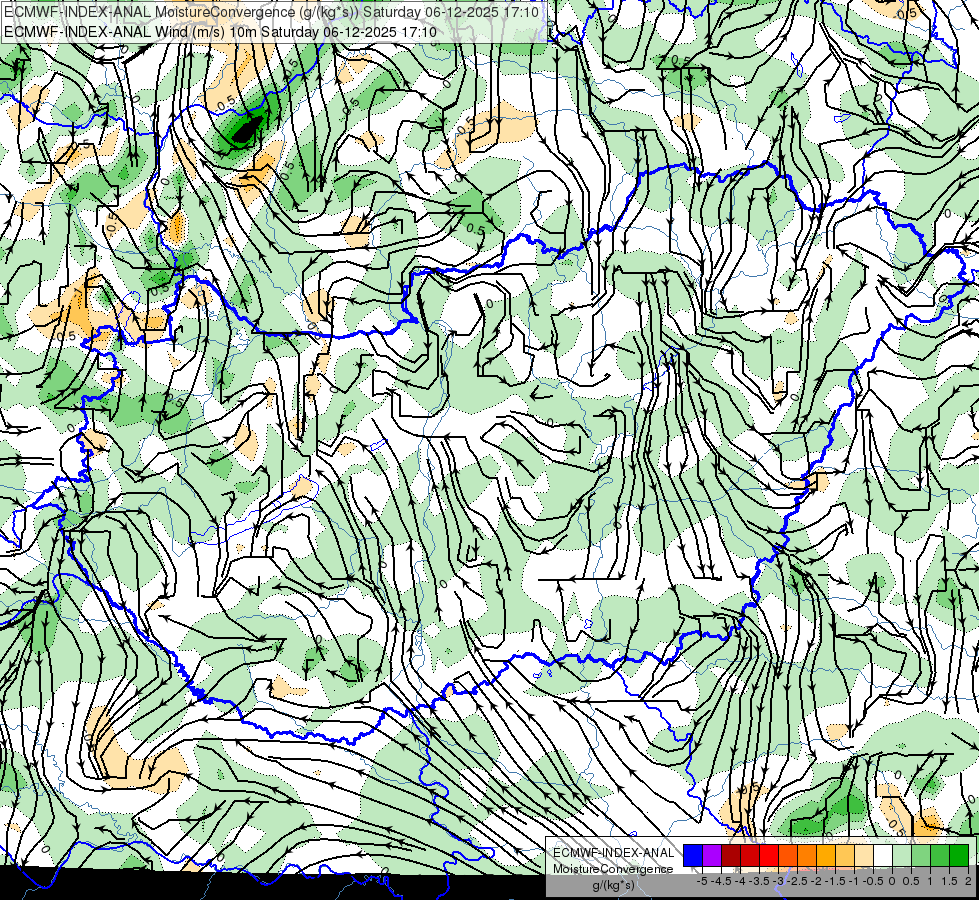Image resolution: width=979 pixels, height=900 pixels.
Task: Click the '-1.5' legend tick label
Action: coord(835,881)
